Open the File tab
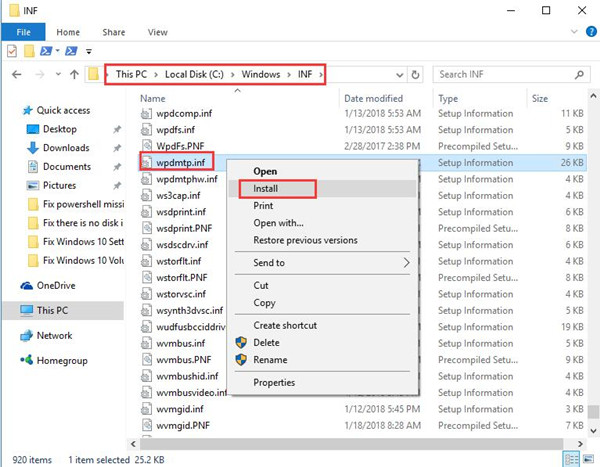The height and width of the screenshot is (467, 600). pyautogui.click(x=23, y=32)
